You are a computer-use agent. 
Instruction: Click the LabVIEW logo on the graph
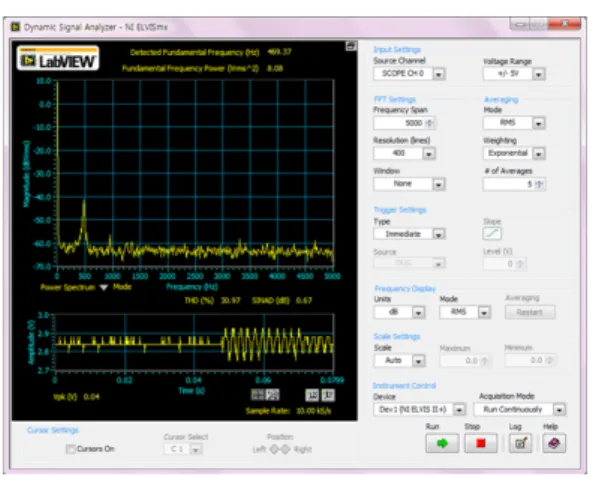[x=58, y=58]
